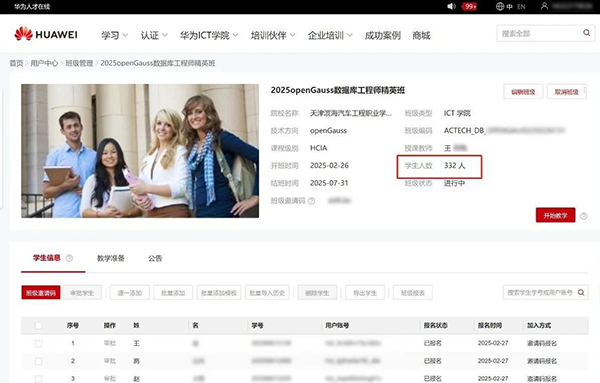Click the student count value 332 人

455,166
